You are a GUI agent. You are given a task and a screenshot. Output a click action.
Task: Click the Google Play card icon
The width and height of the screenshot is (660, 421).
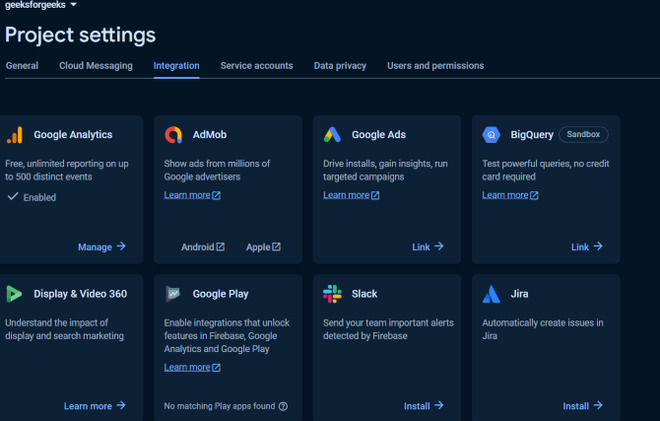pyautogui.click(x=173, y=294)
